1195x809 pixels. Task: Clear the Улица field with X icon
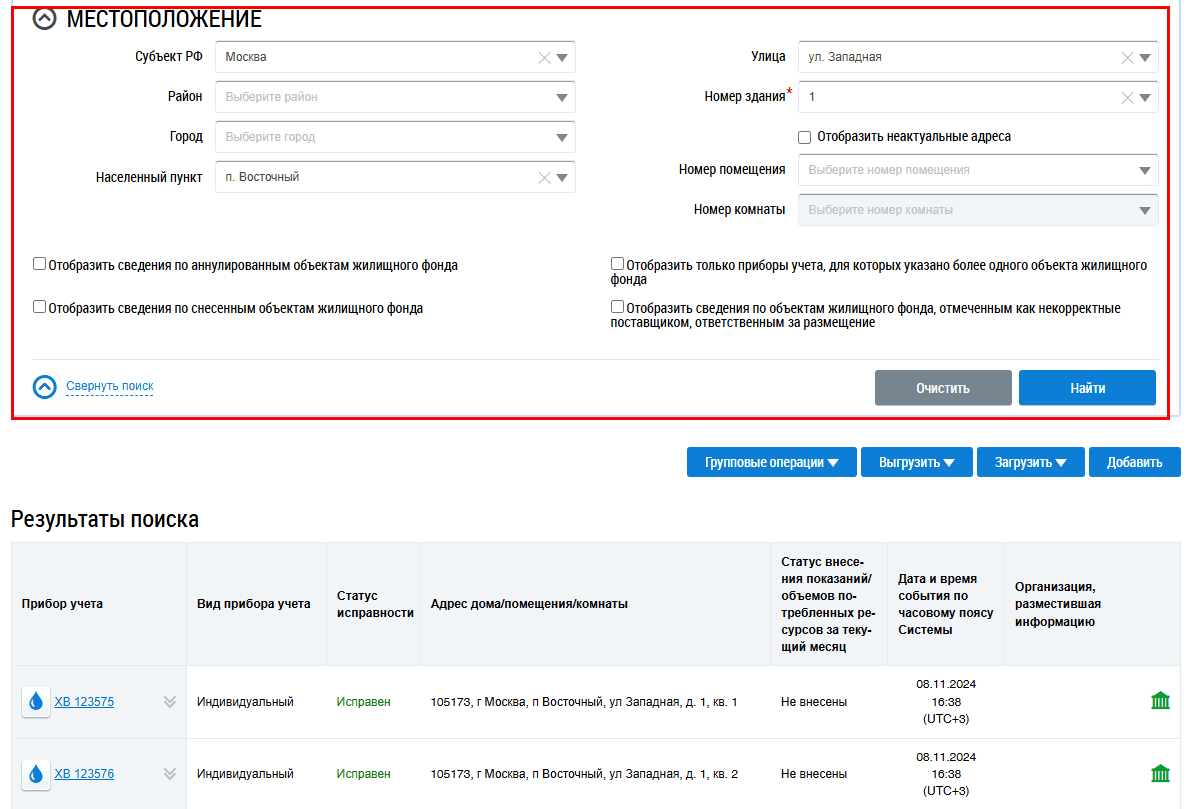(1127, 58)
